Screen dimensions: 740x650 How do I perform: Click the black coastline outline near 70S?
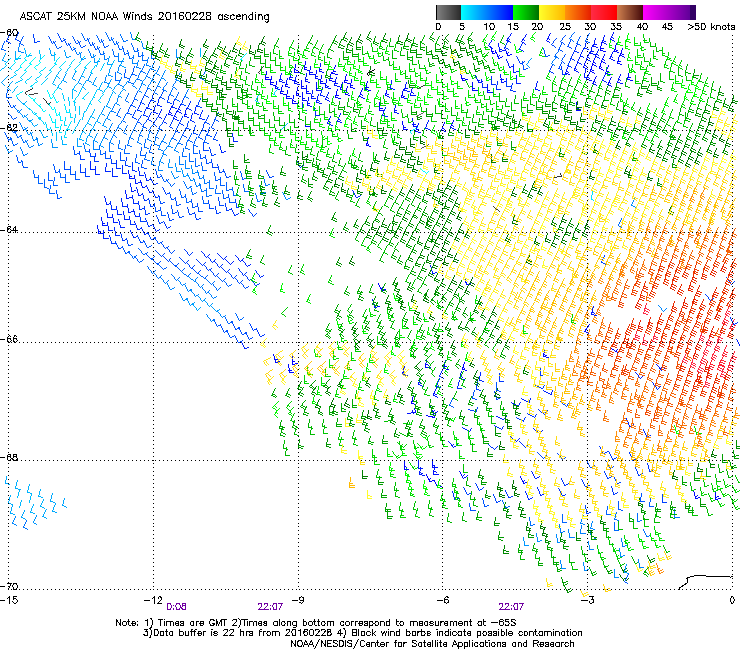pyautogui.click(x=705, y=582)
